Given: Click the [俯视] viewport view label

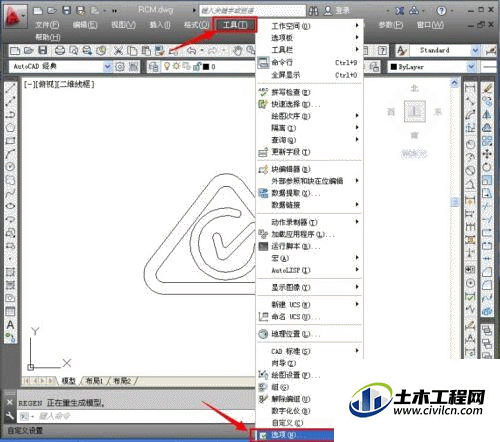Looking at the screenshot, I should 46,84.
